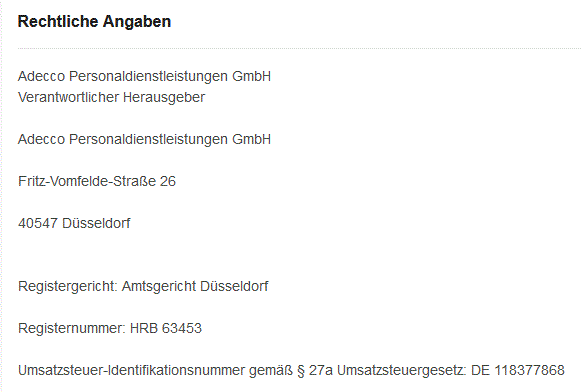Click the § 27a paragraph reference

315,371
